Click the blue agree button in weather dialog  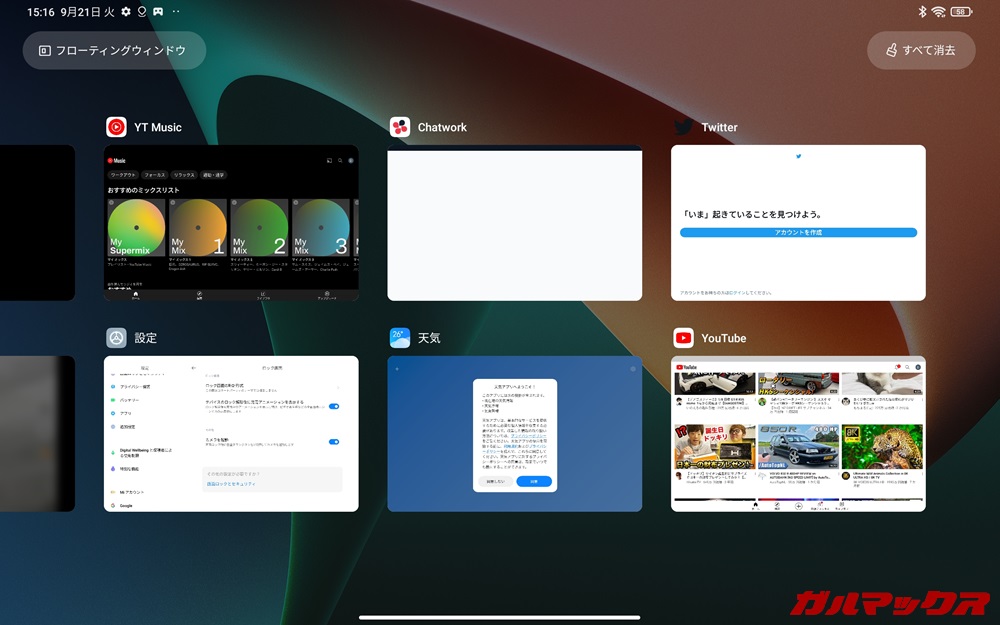click(x=534, y=481)
